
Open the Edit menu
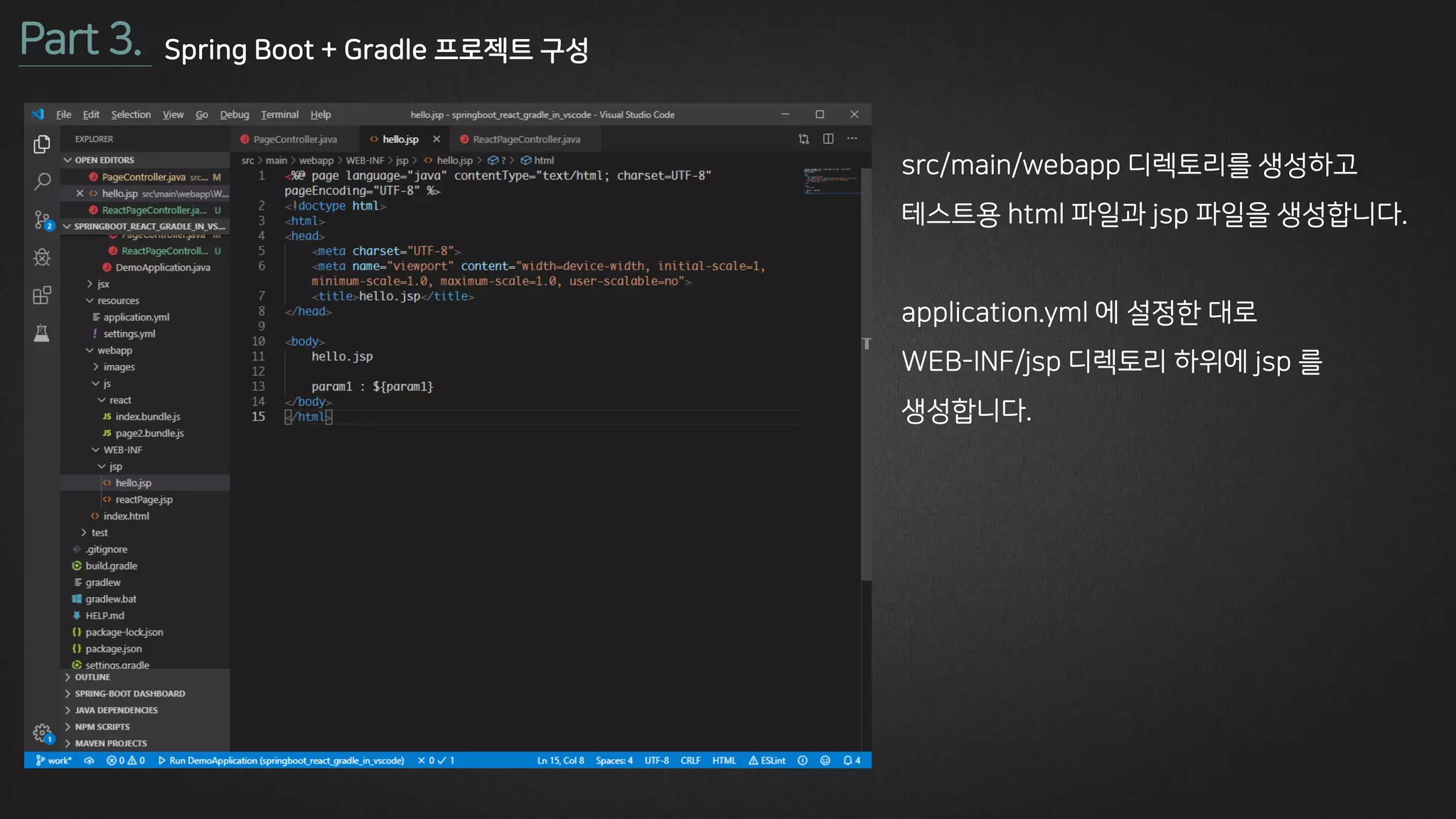[x=91, y=114]
